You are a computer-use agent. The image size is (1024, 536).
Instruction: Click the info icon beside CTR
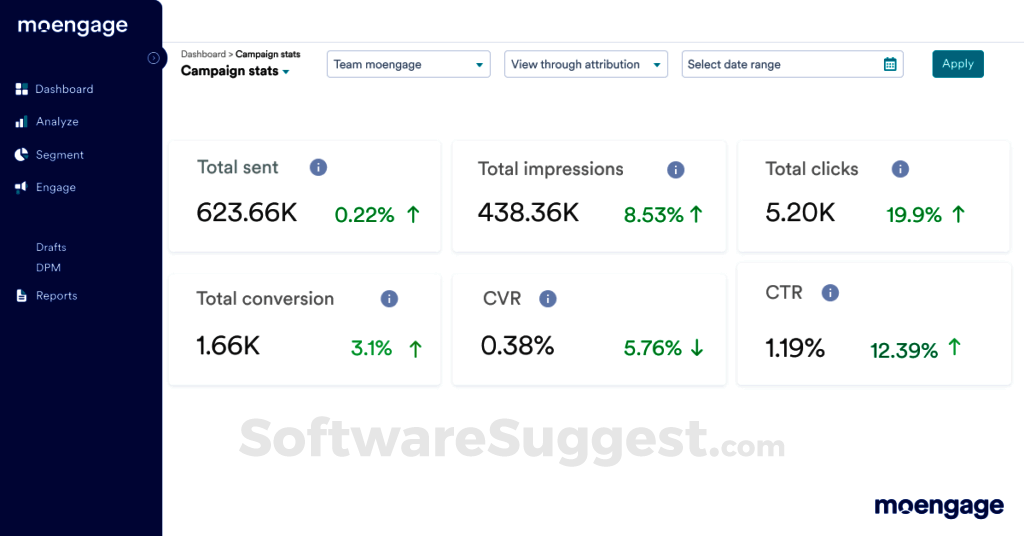(830, 293)
